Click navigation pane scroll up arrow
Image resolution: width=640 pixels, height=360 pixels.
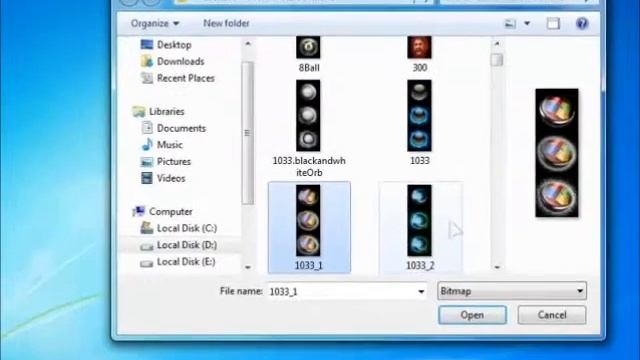248,43
